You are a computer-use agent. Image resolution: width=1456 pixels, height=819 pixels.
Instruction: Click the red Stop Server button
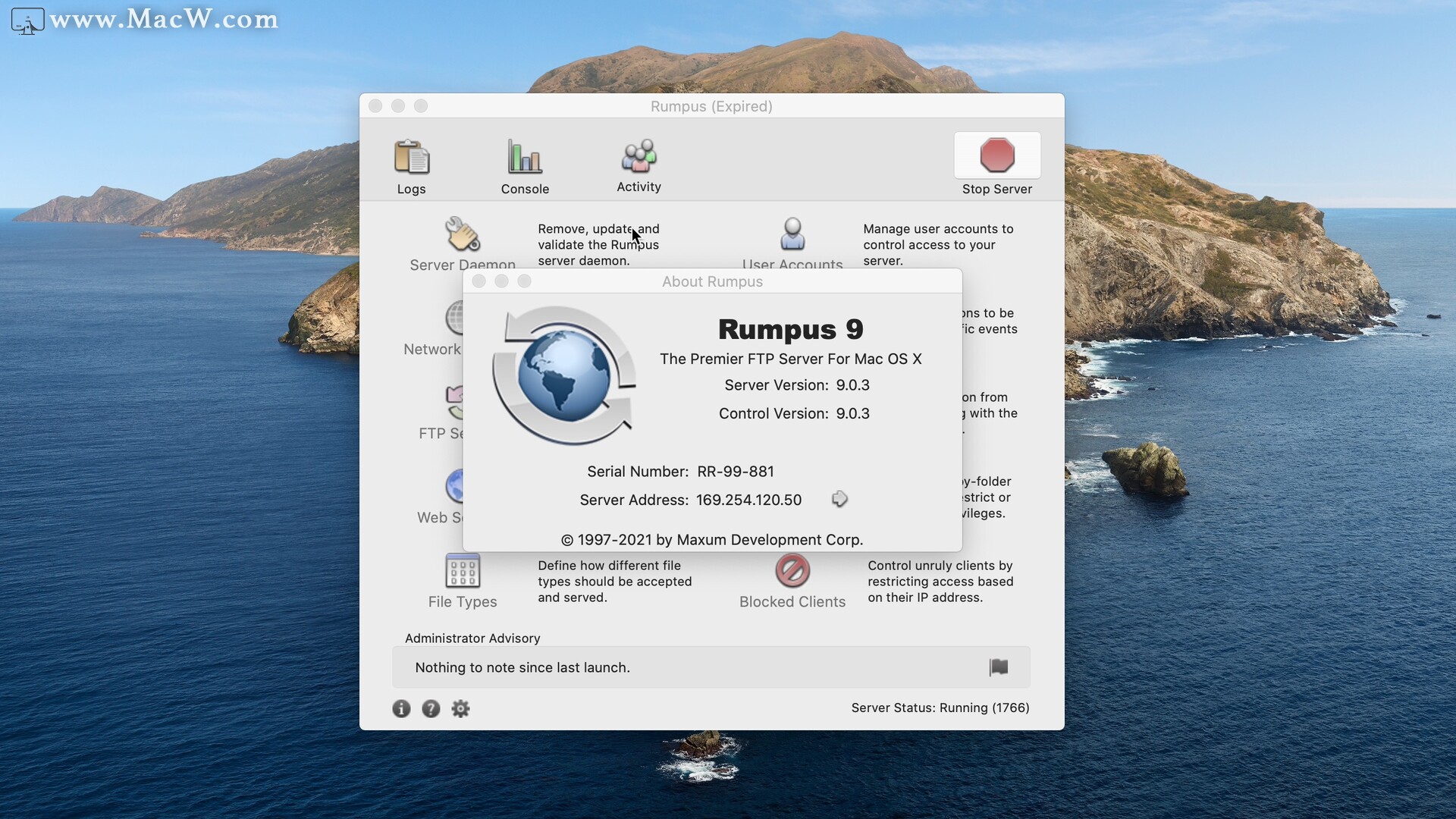click(x=997, y=155)
